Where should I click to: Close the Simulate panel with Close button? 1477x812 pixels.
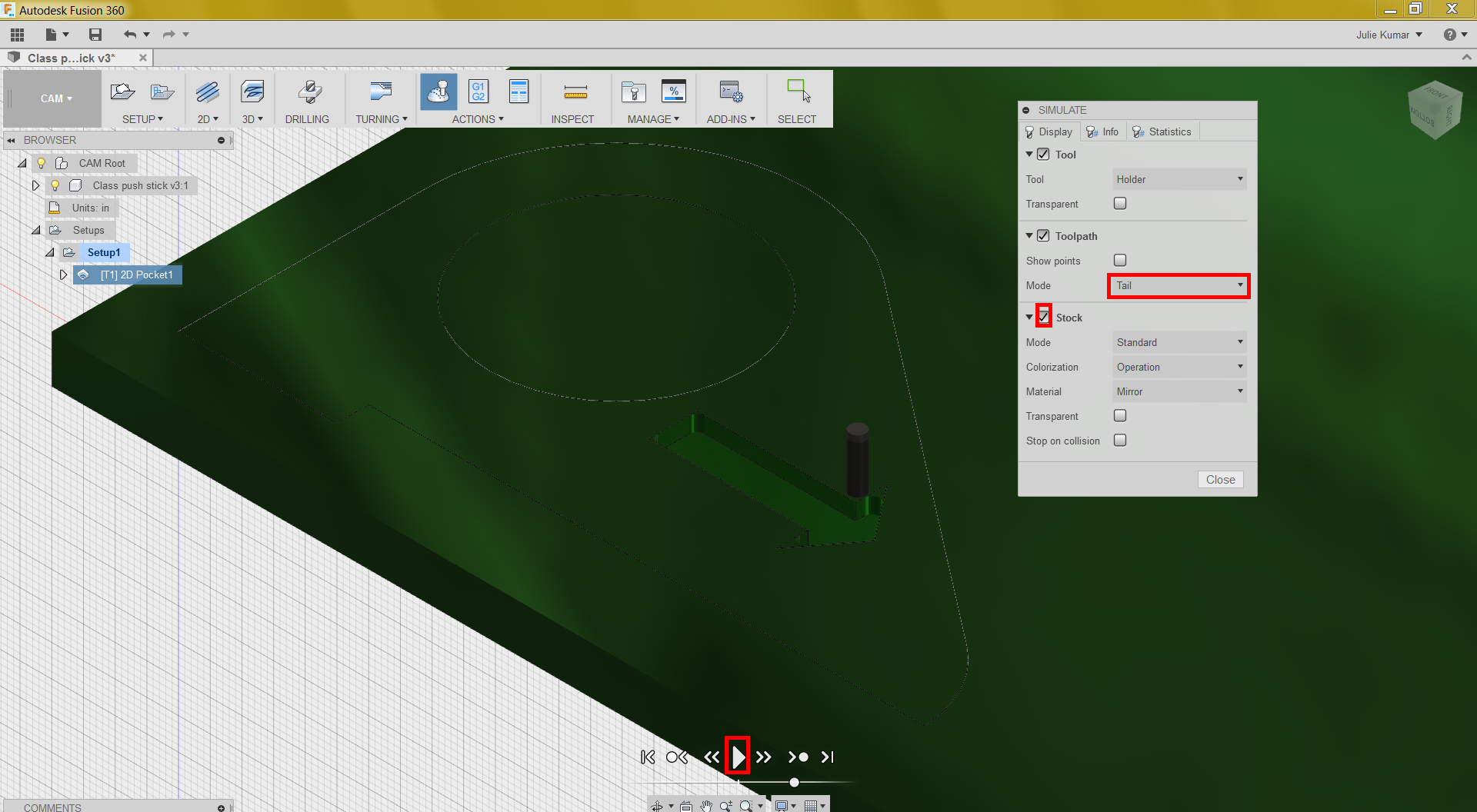1220,480
